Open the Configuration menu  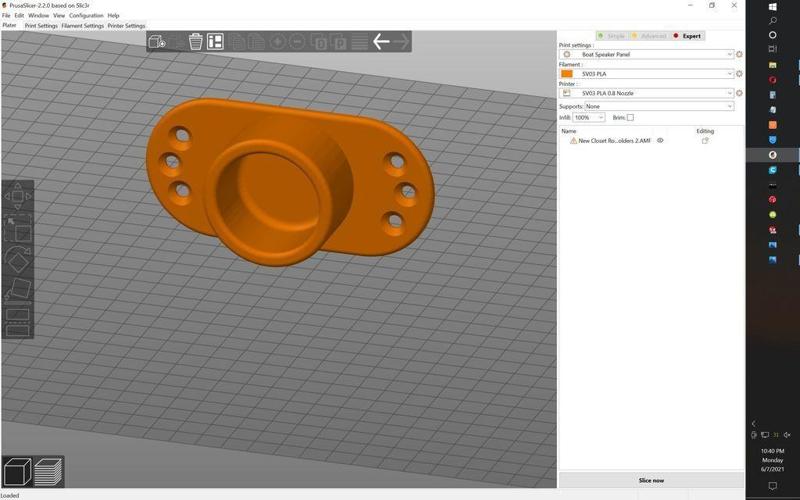pyautogui.click(x=86, y=16)
